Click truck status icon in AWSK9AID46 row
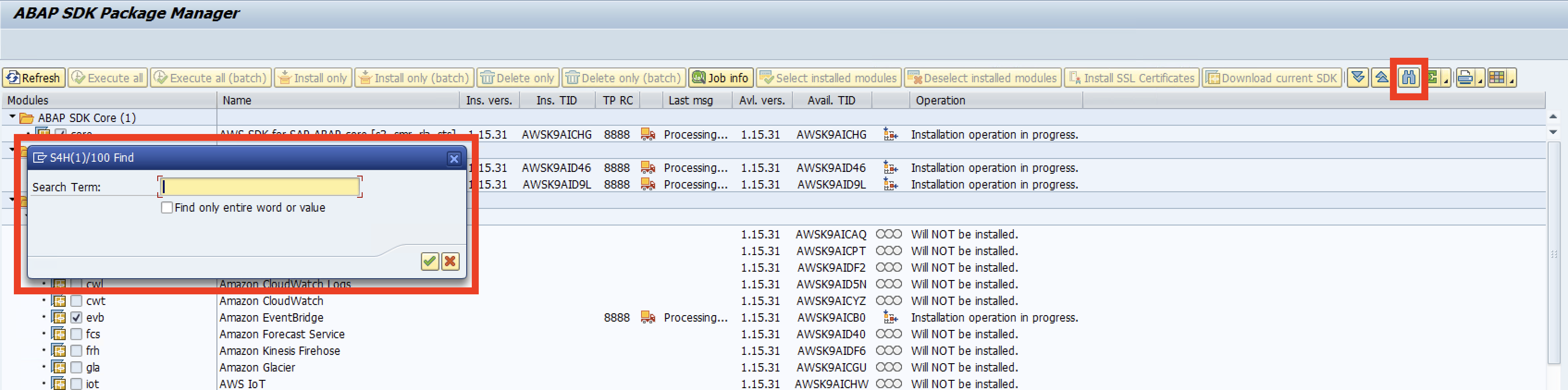Screen dimensions: 1568x390 (x=648, y=168)
